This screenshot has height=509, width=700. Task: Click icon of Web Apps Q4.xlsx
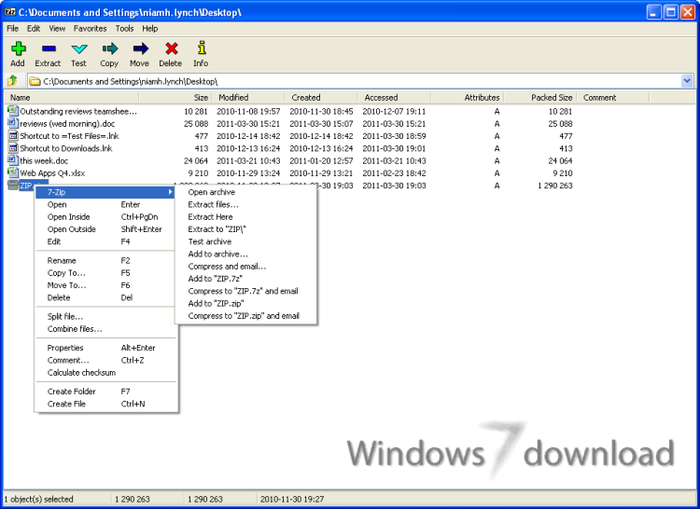pyautogui.click(x=12, y=173)
